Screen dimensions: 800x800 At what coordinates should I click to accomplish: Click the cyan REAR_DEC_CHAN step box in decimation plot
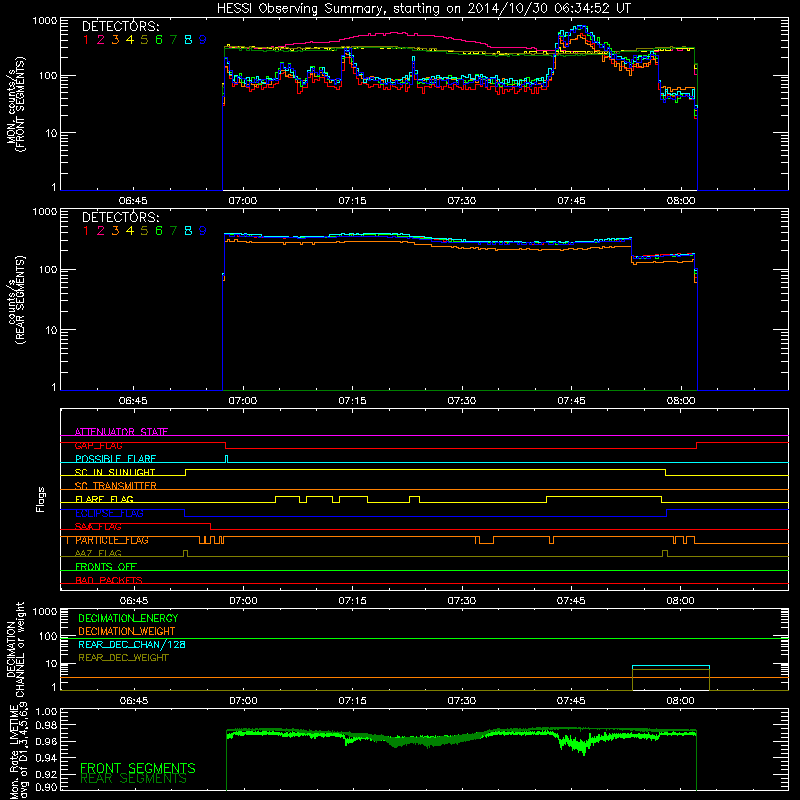click(x=670, y=667)
